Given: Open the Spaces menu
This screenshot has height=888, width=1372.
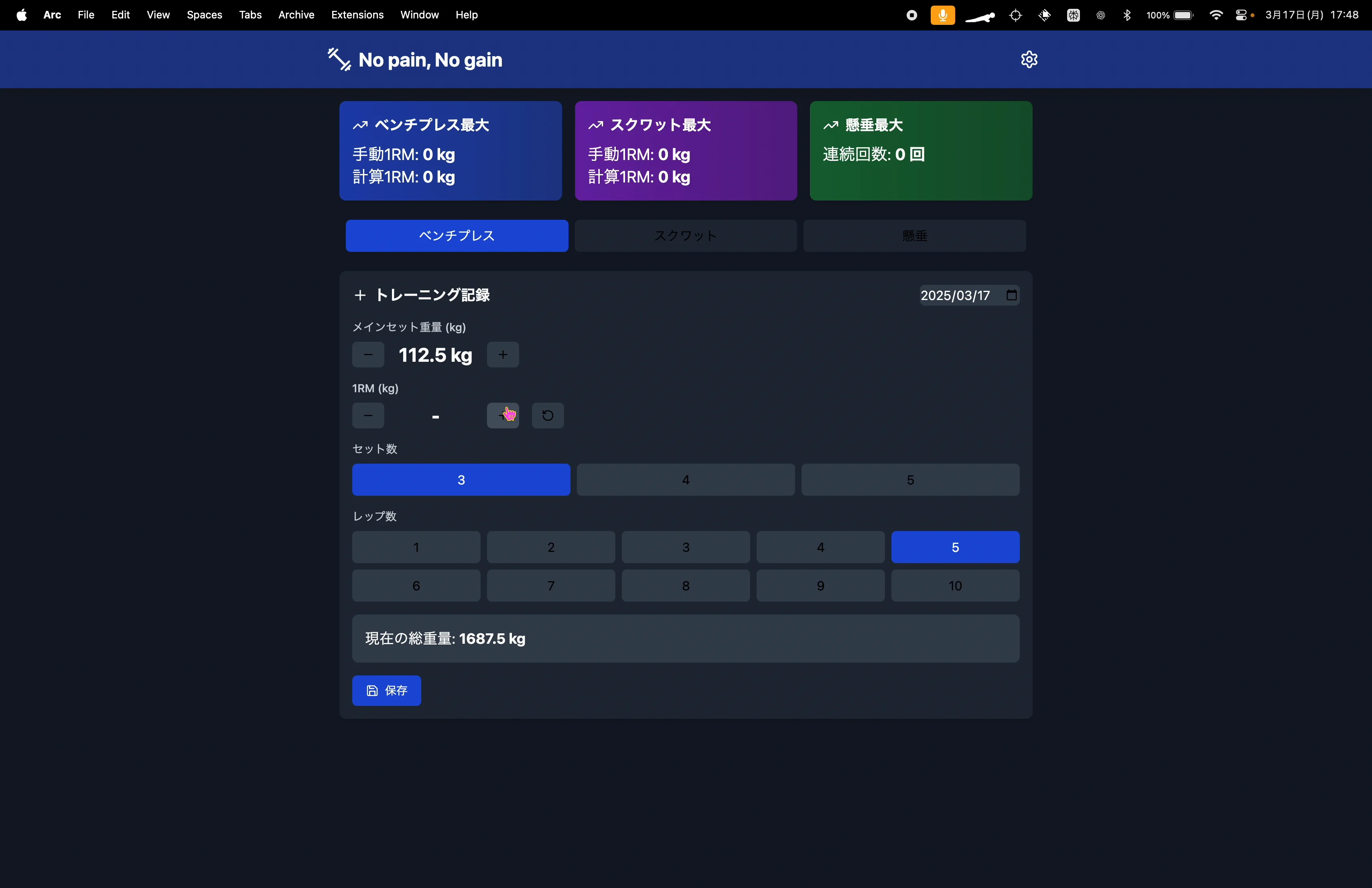Looking at the screenshot, I should coord(204,15).
